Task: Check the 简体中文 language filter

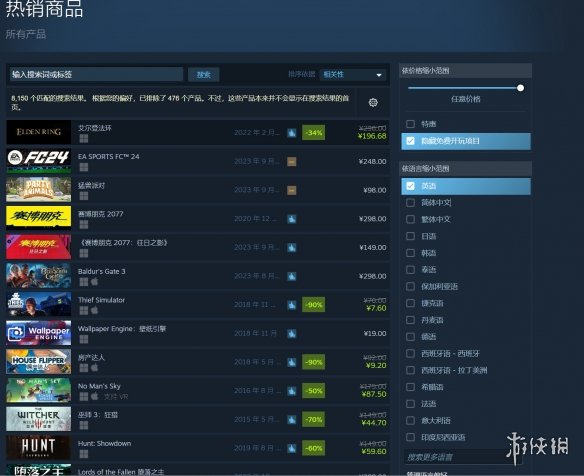Action: click(410, 203)
